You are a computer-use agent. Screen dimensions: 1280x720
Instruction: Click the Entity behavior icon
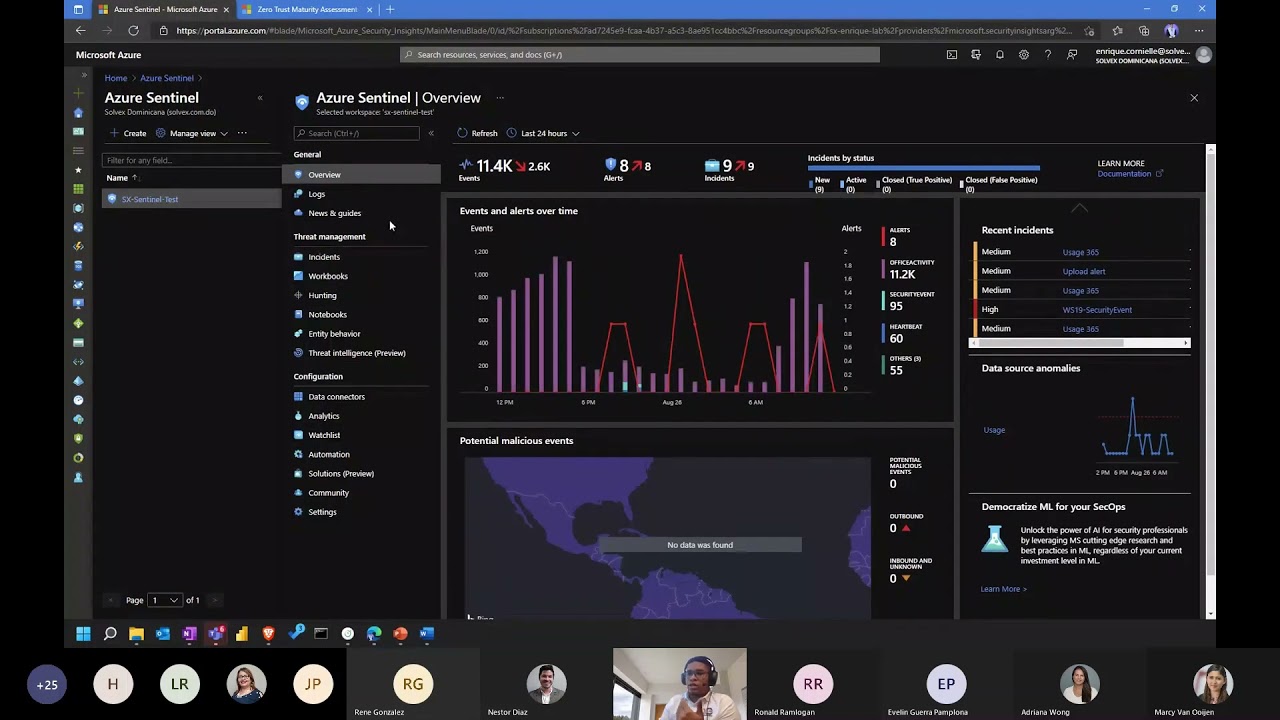click(x=298, y=334)
